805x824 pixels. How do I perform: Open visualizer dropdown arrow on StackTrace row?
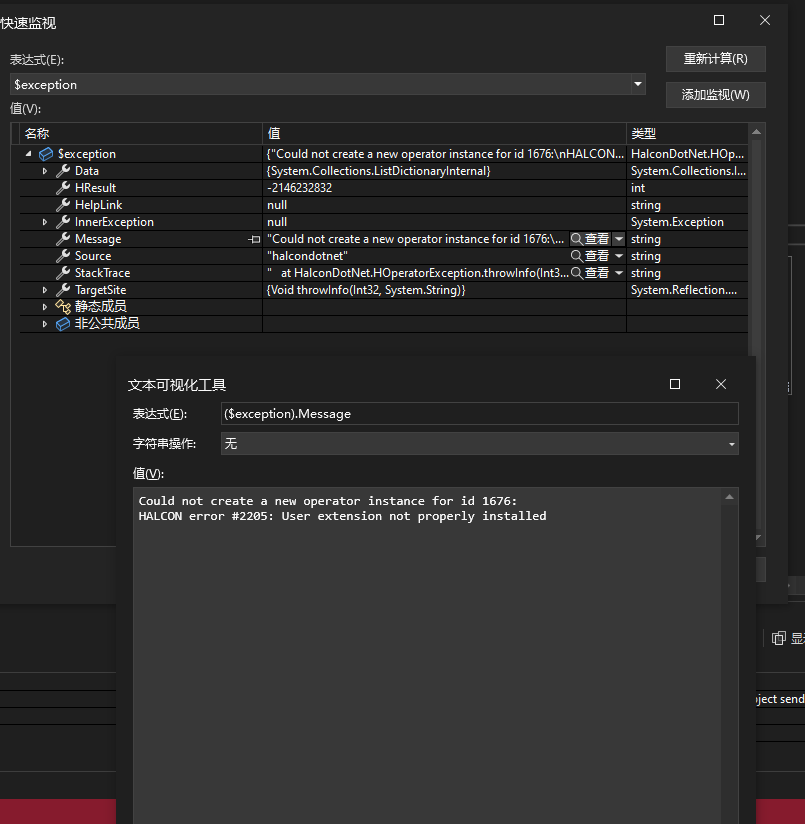619,273
